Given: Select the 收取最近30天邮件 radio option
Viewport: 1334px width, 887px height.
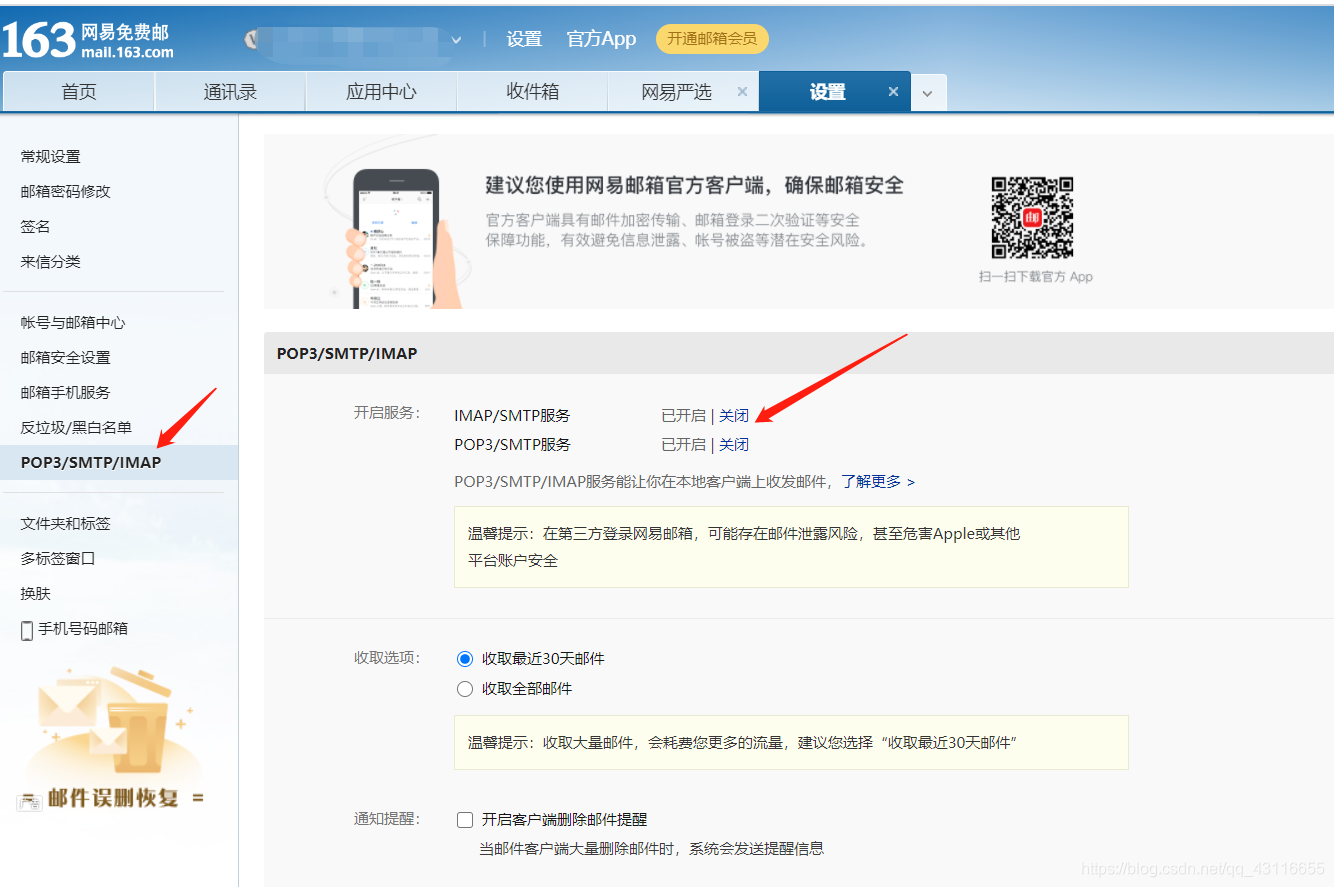Looking at the screenshot, I should coord(464,659).
